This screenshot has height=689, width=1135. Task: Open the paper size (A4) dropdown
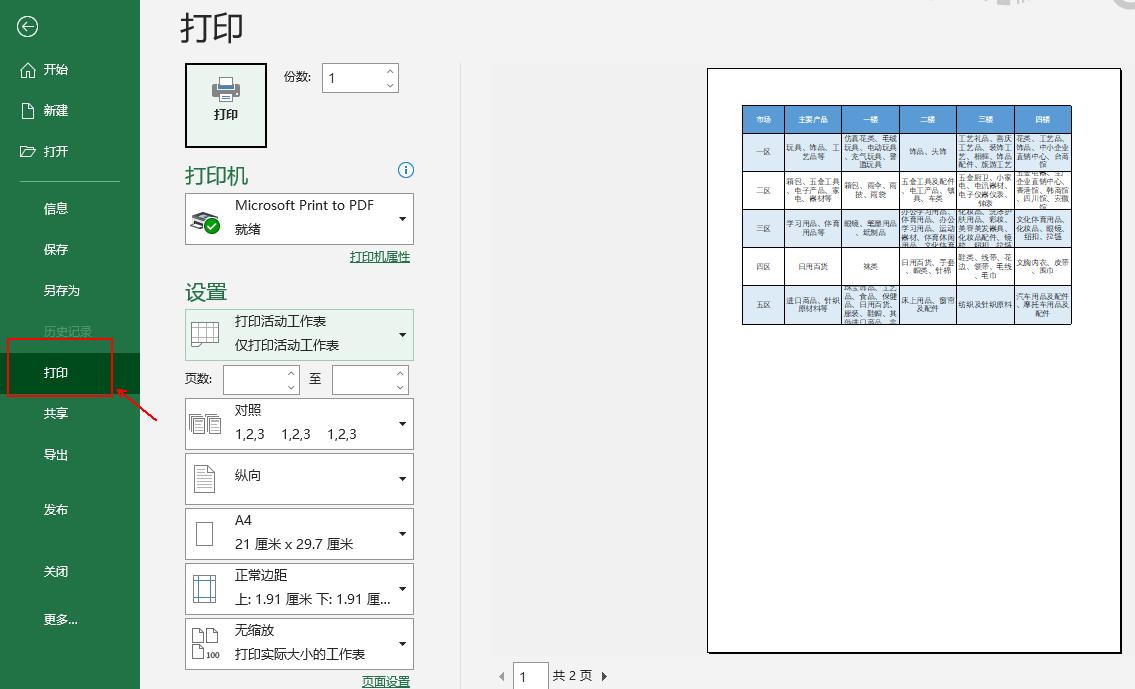(403, 533)
